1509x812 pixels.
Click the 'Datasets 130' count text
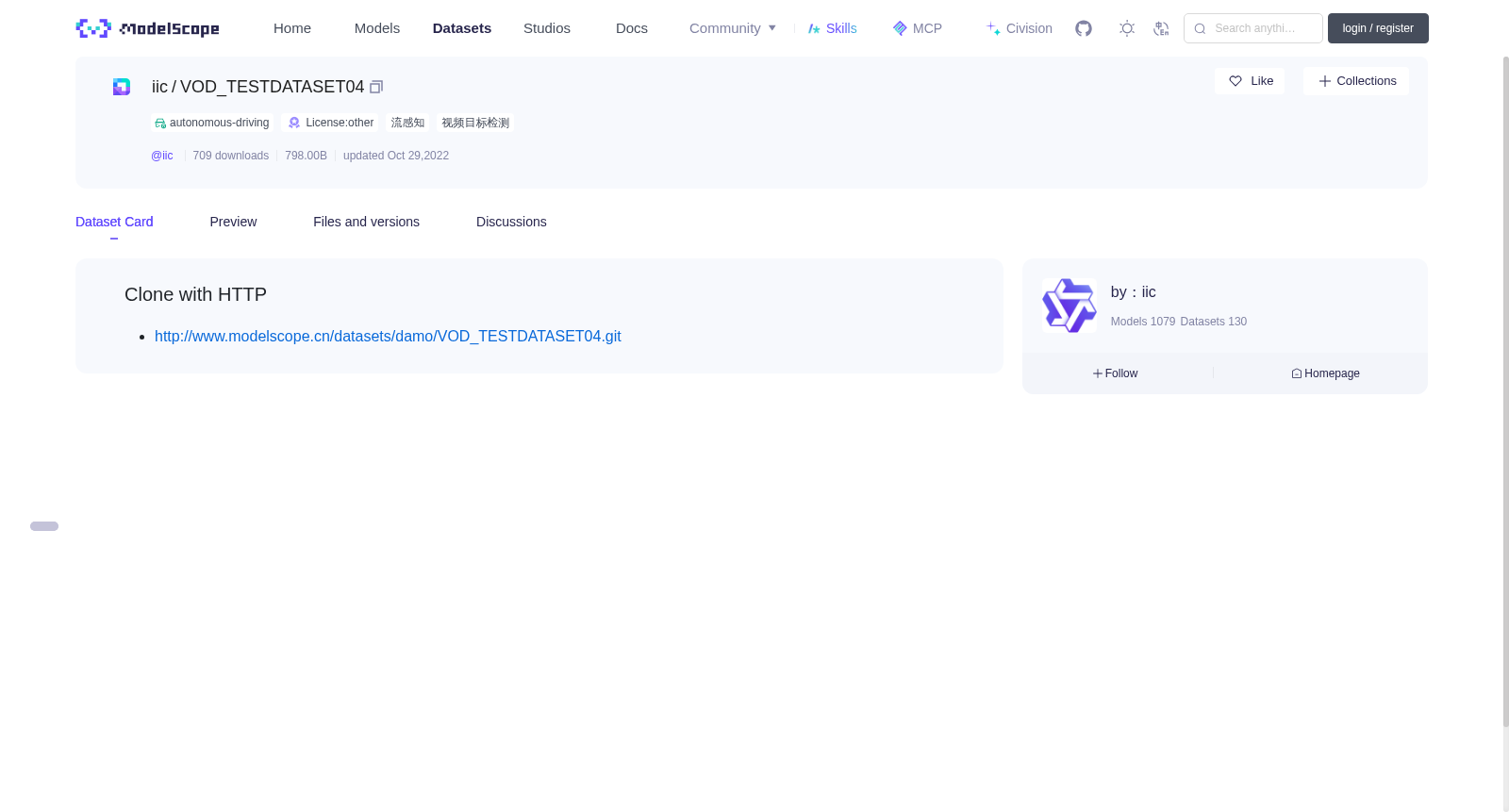[x=1214, y=322]
